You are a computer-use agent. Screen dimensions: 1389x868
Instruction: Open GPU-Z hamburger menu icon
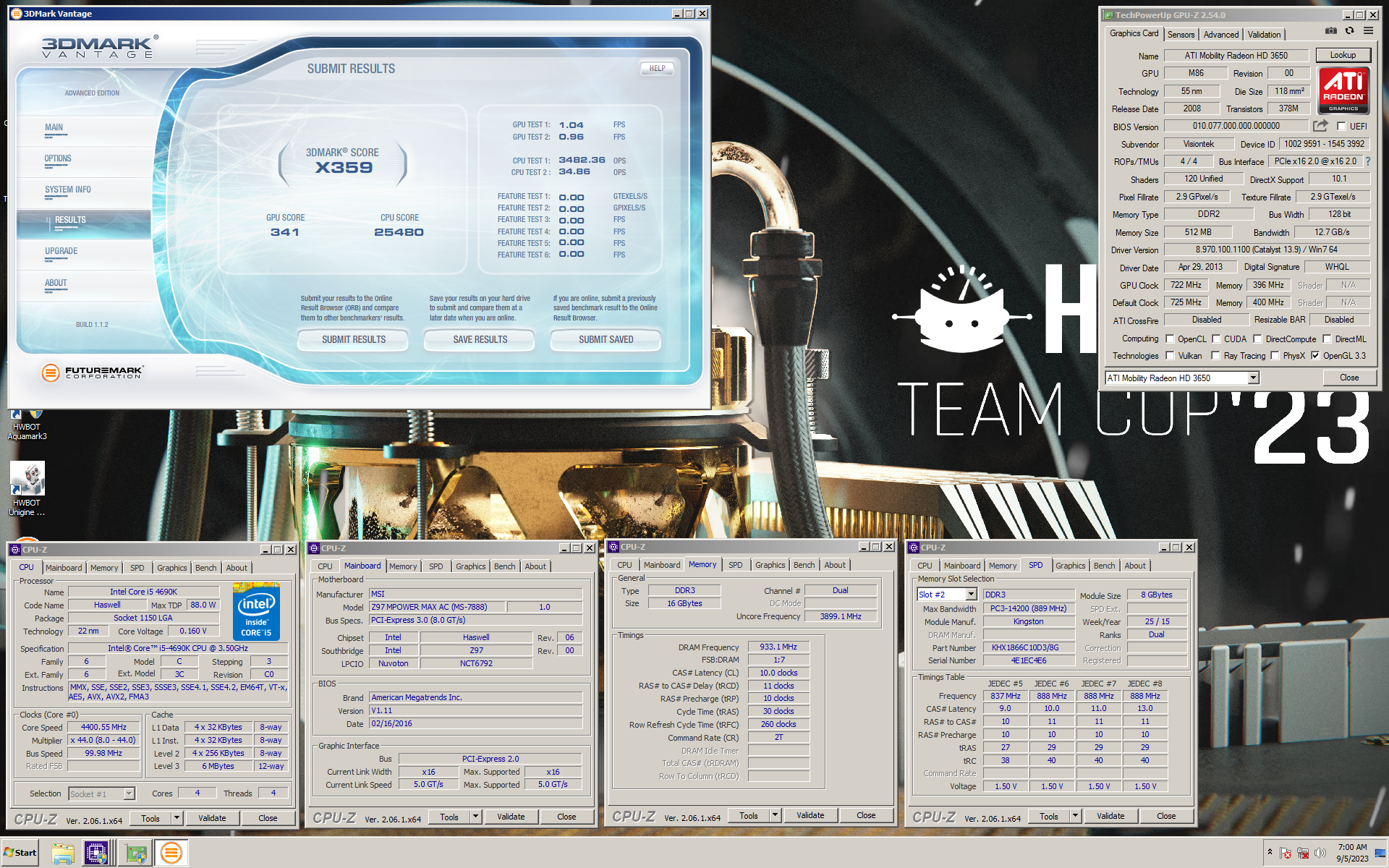click(x=1368, y=31)
